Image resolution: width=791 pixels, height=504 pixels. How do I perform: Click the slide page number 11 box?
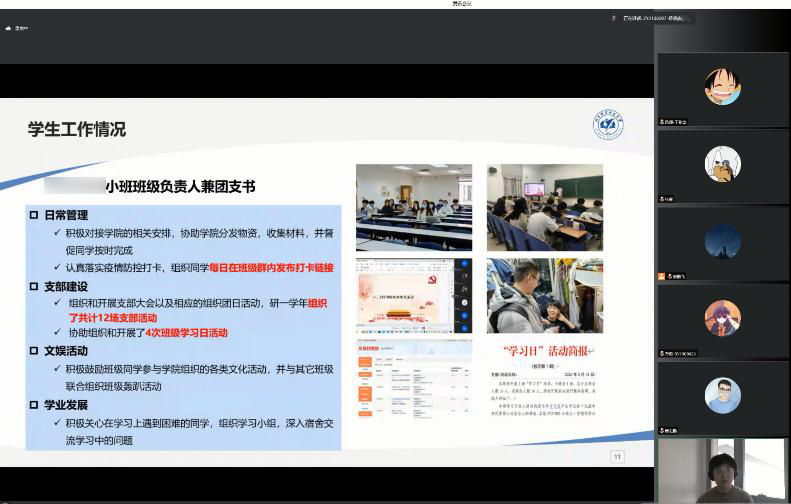[x=617, y=456]
